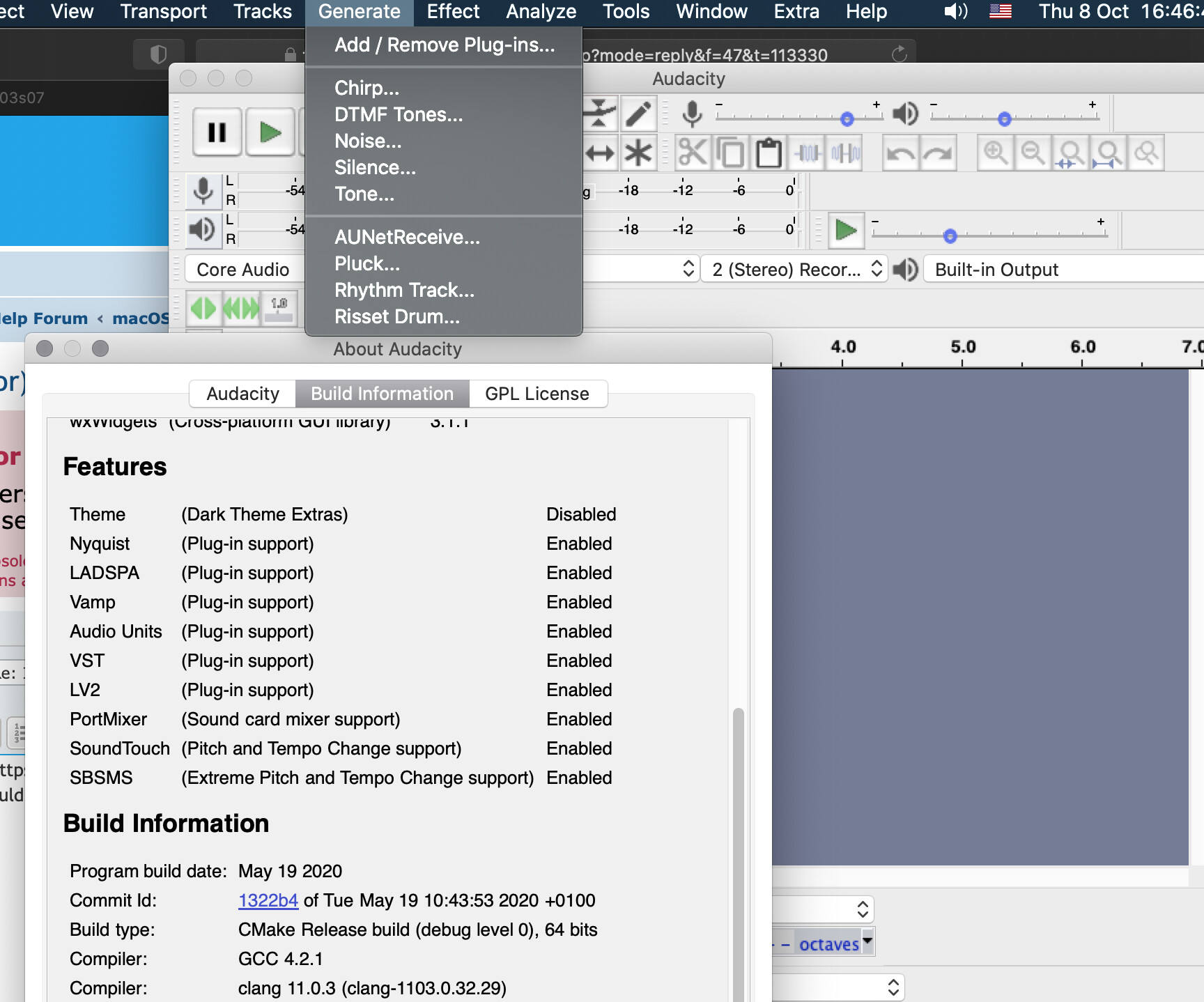Choose Silence... from Generate menu
The height and width of the screenshot is (1002, 1204).
point(444,167)
